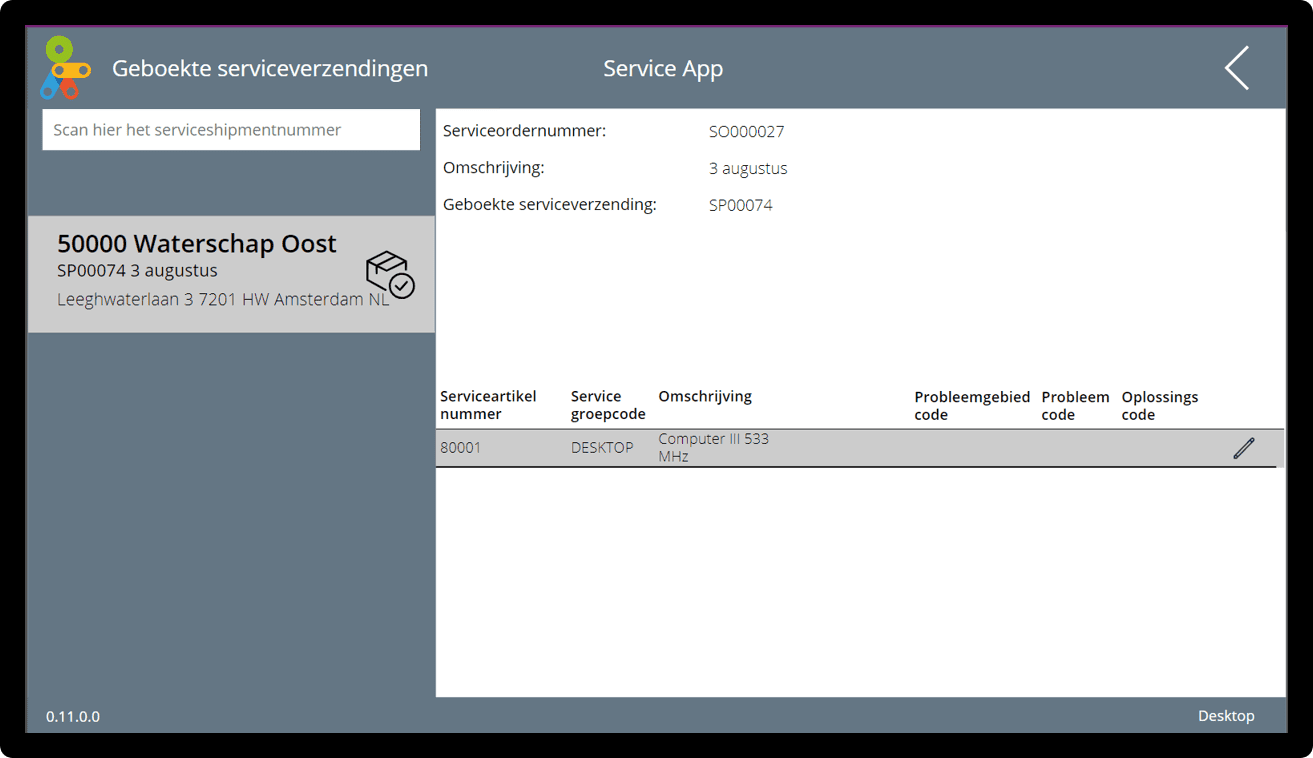The width and height of the screenshot is (1313, 758).
Task: Click the Omschrijving label above the table
Action: [494, 168]
